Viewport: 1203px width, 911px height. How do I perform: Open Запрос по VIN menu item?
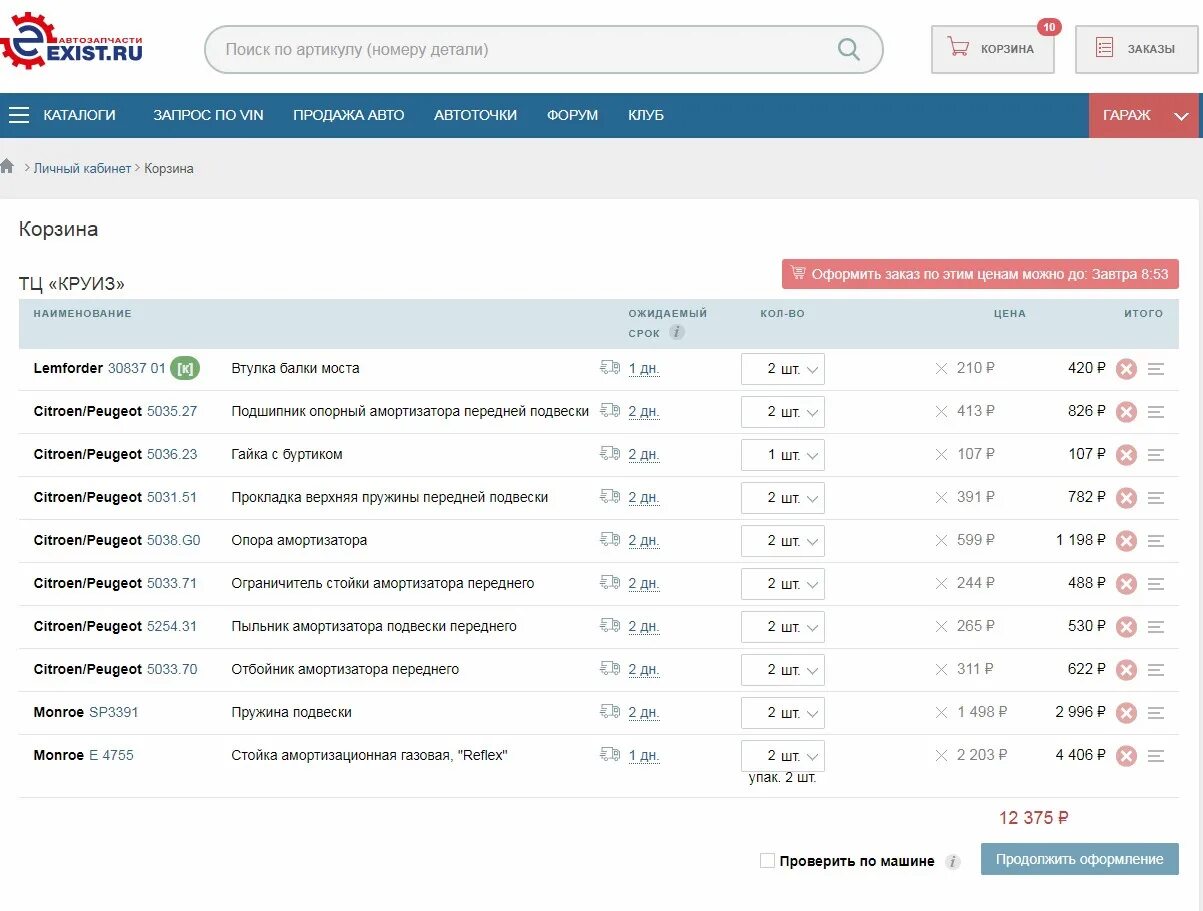click(208, 115)
